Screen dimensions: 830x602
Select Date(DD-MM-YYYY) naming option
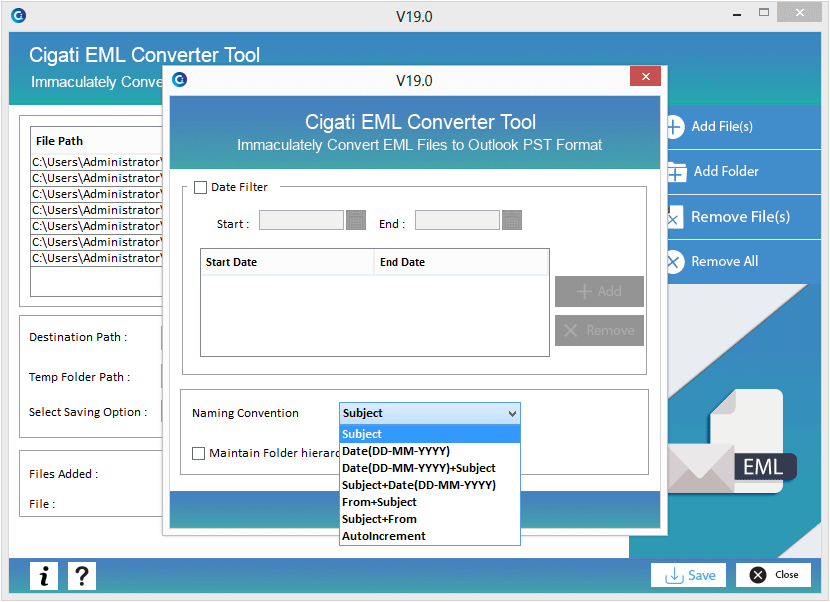click(x=429, y=451)
